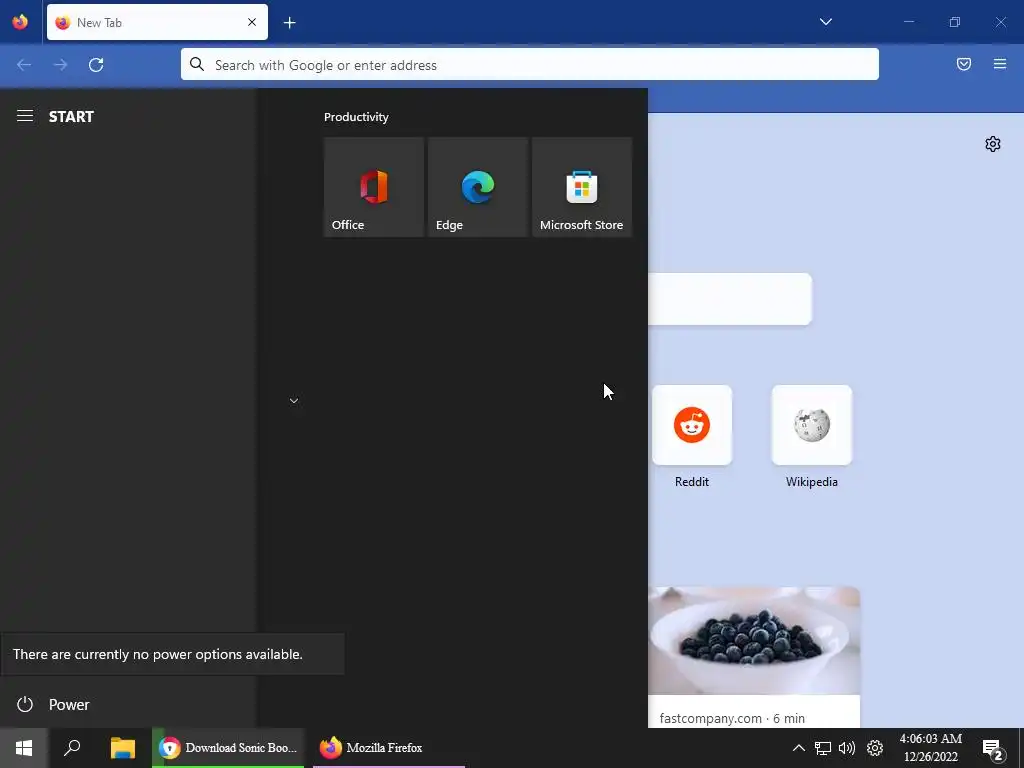
Task: Launch Edge from the Productivity tiles
Action: click(x=477, y=187)
